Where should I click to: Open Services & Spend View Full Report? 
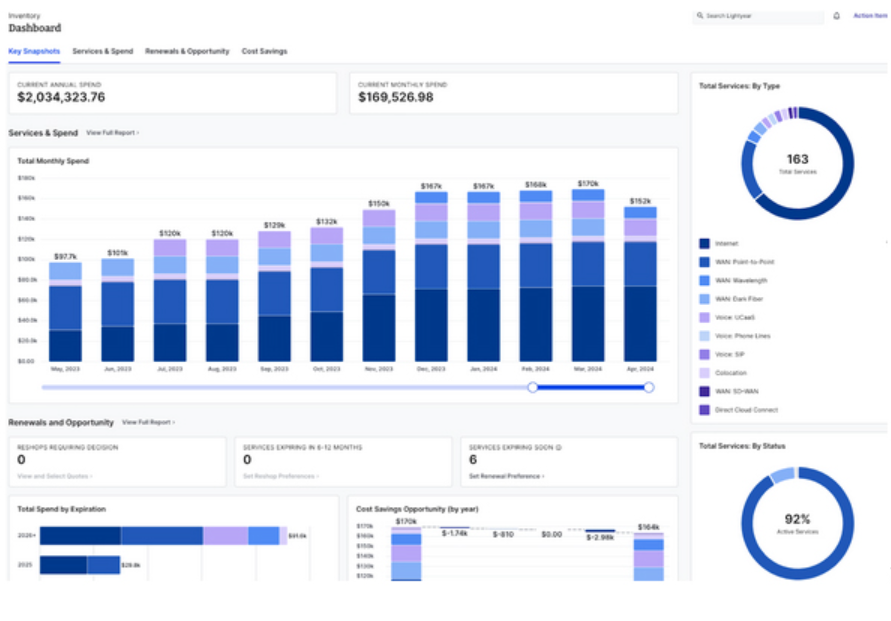113,133
